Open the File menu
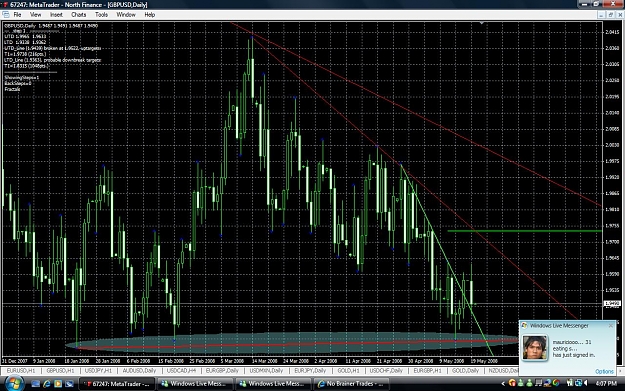625x391 pixels. click(17, 15)
